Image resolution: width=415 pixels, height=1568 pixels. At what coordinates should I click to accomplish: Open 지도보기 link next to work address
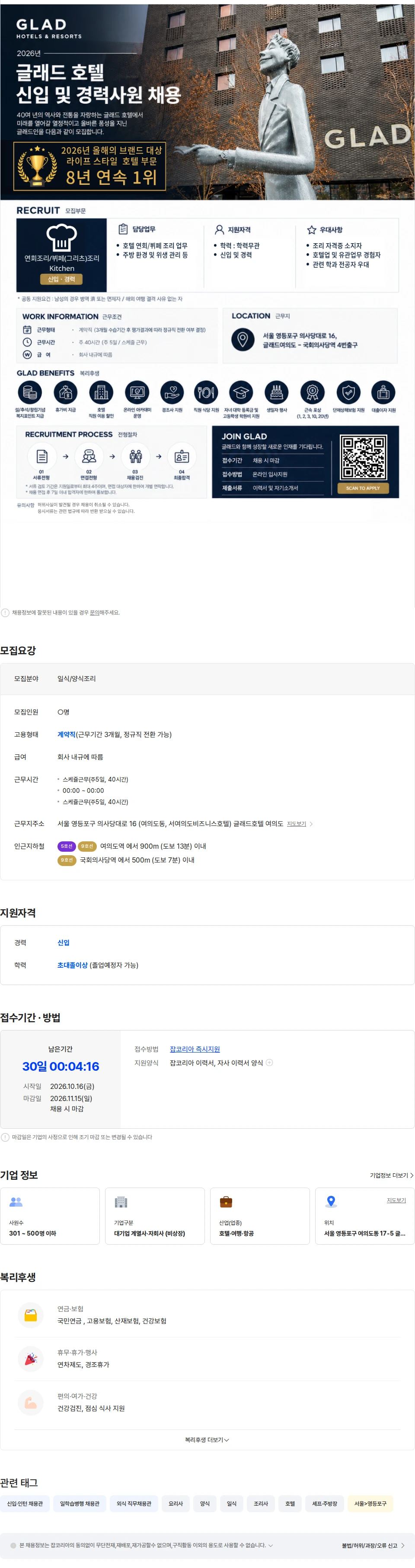297,824
